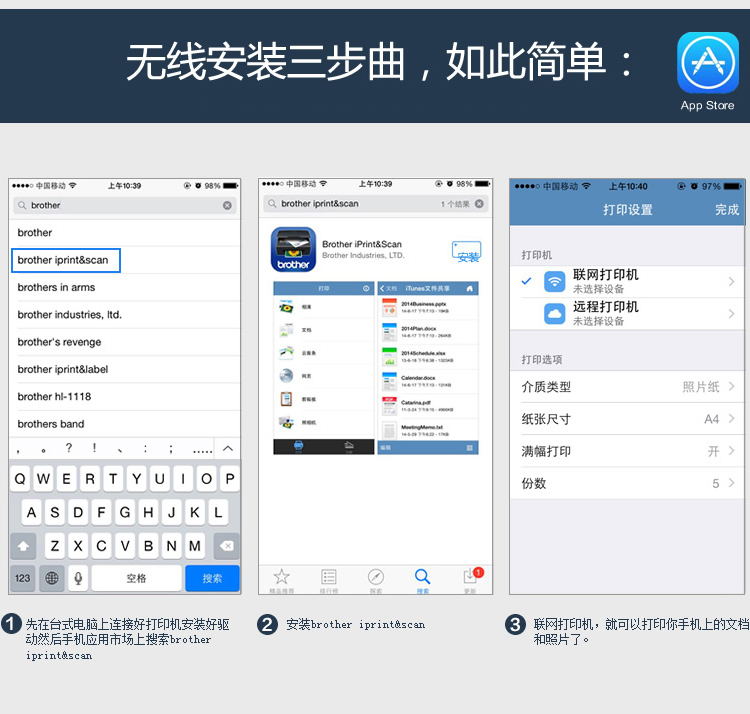Select 'brother iprint&label' suggestion
Viewport: 750px width, 714px height.
(124, 369)
